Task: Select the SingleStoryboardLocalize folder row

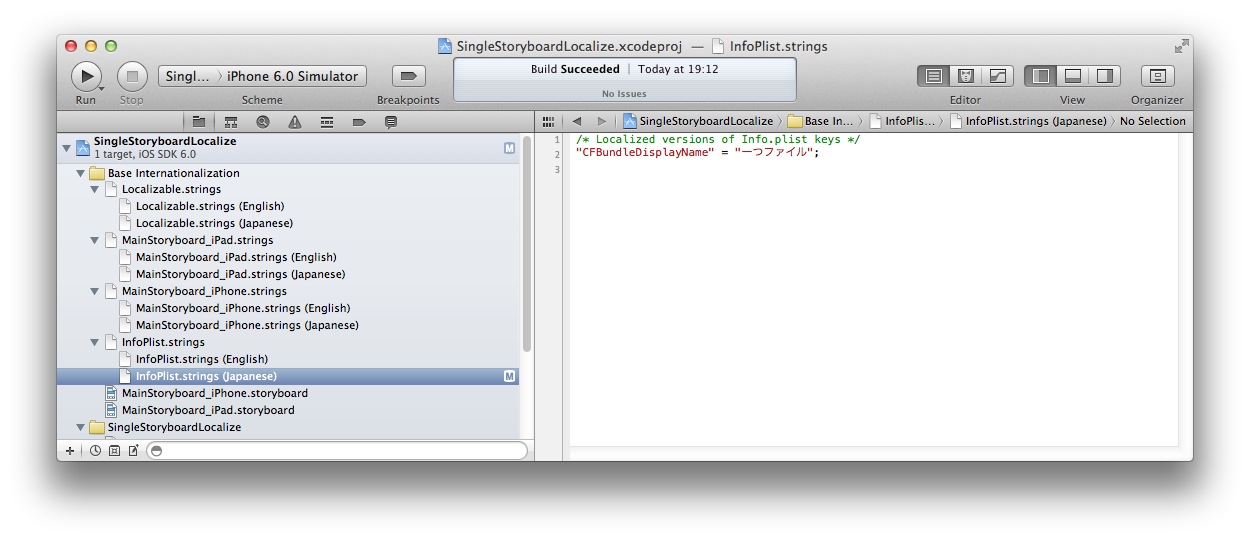Action: pos(288,427)
